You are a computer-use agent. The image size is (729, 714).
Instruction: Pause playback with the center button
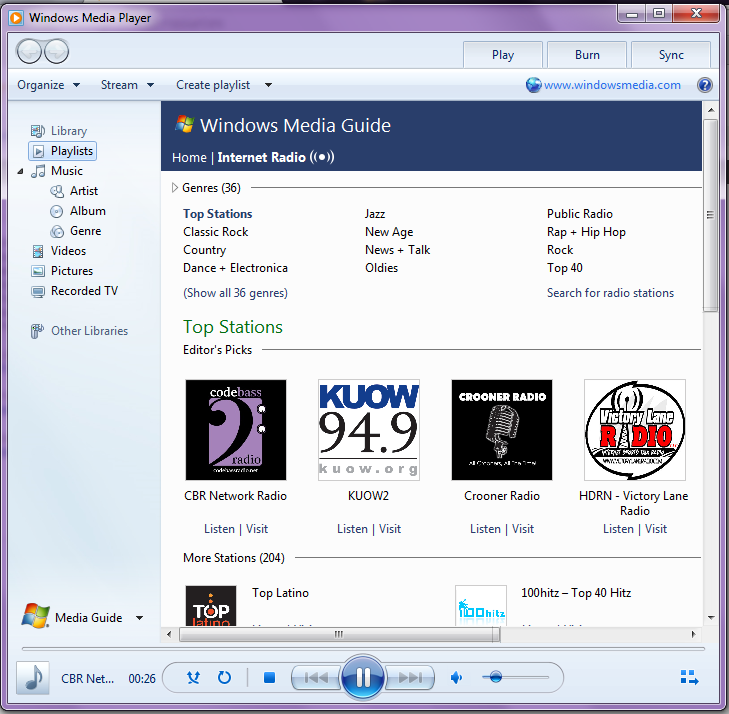pyautogui.click(x=363, y=677)
